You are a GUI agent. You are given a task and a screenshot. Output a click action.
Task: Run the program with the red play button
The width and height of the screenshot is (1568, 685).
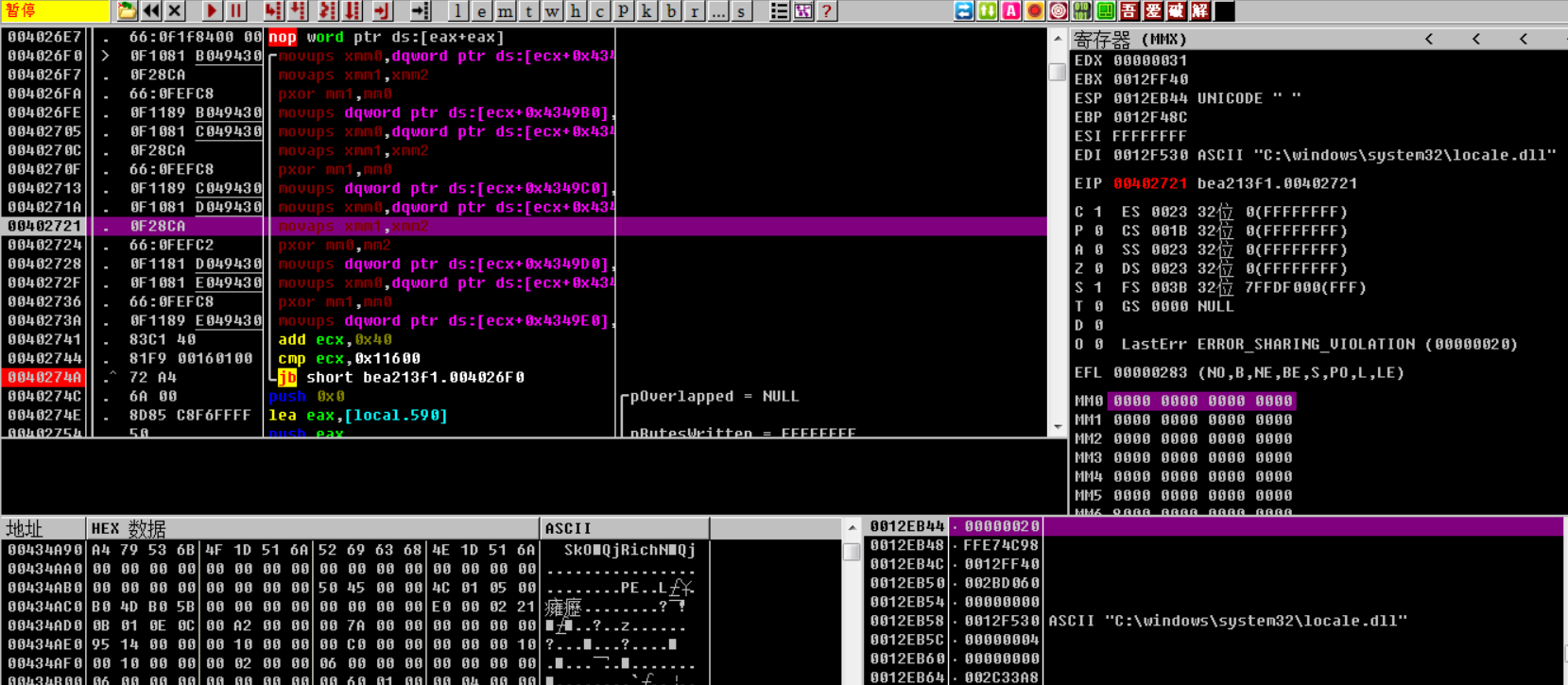(x=212, y=11)
